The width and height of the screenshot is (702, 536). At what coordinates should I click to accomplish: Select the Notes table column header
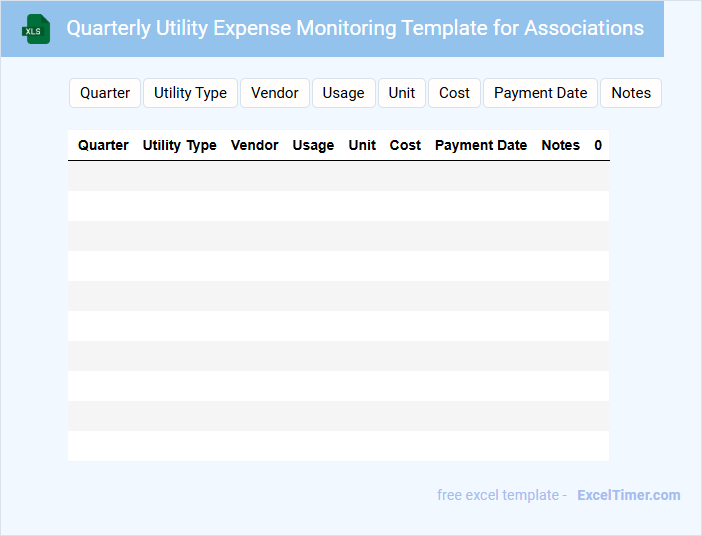(x=560, y=145)
